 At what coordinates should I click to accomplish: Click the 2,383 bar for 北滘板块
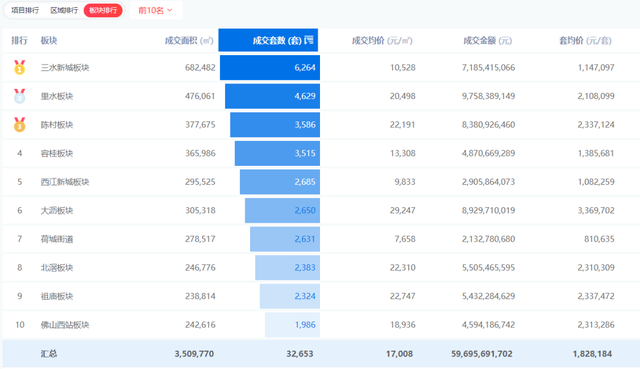(288, 267)
